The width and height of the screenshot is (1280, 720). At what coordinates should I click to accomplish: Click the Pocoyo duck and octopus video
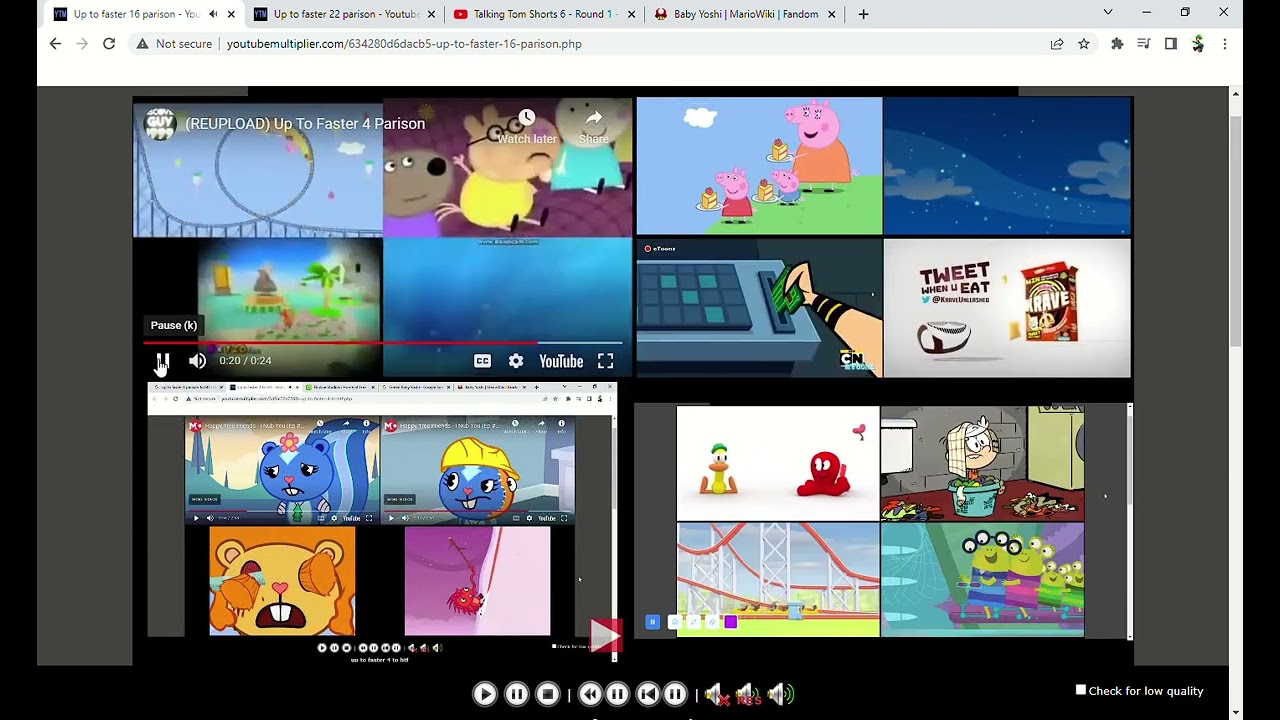tap(778, 464)
